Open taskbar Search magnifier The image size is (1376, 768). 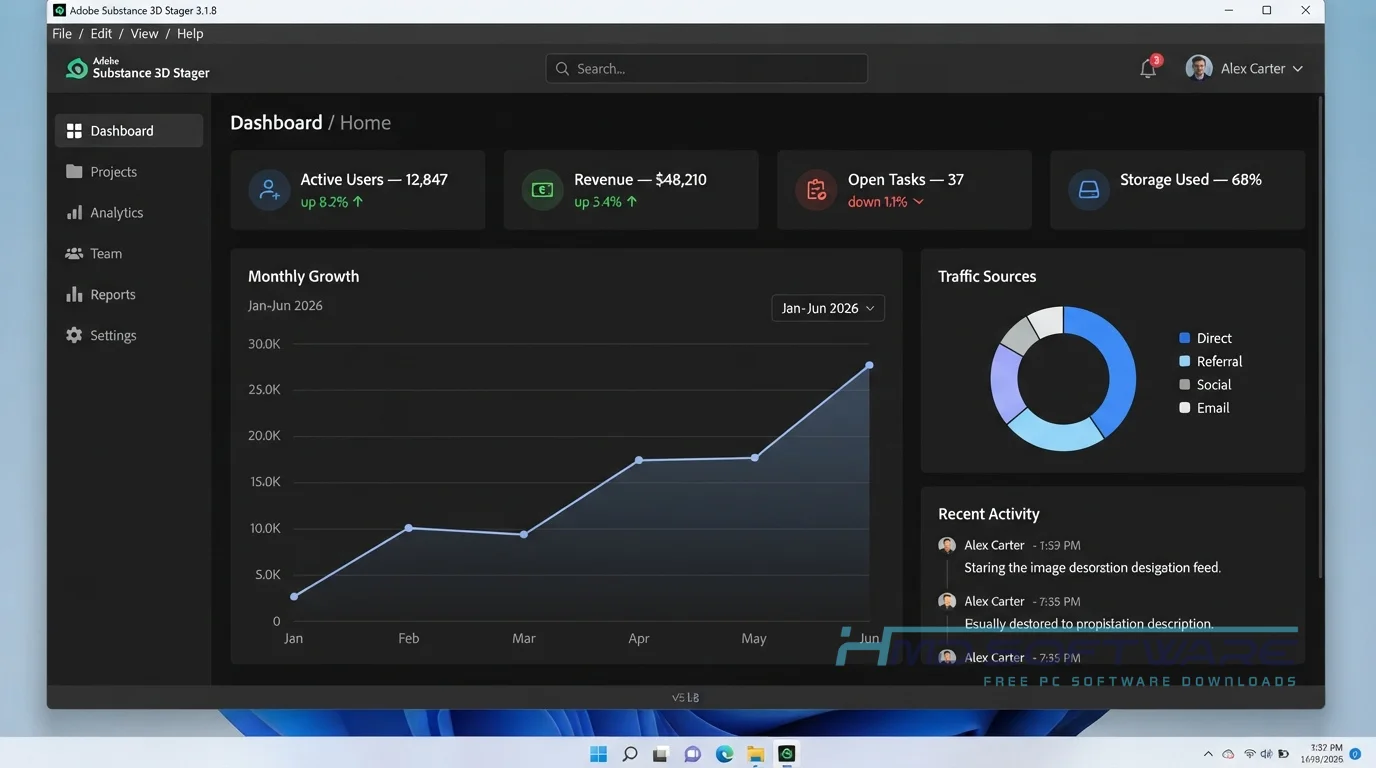point(630,754)
